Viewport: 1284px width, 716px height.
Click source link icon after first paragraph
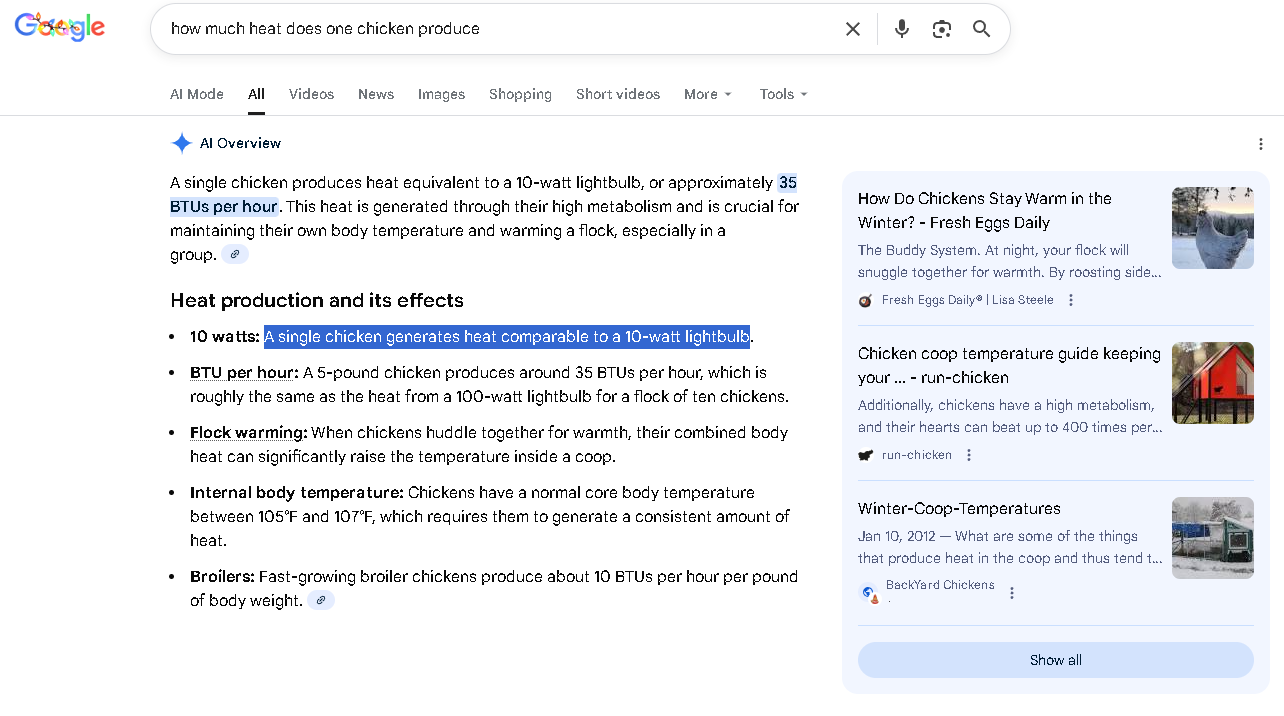(x=235, y=255)
